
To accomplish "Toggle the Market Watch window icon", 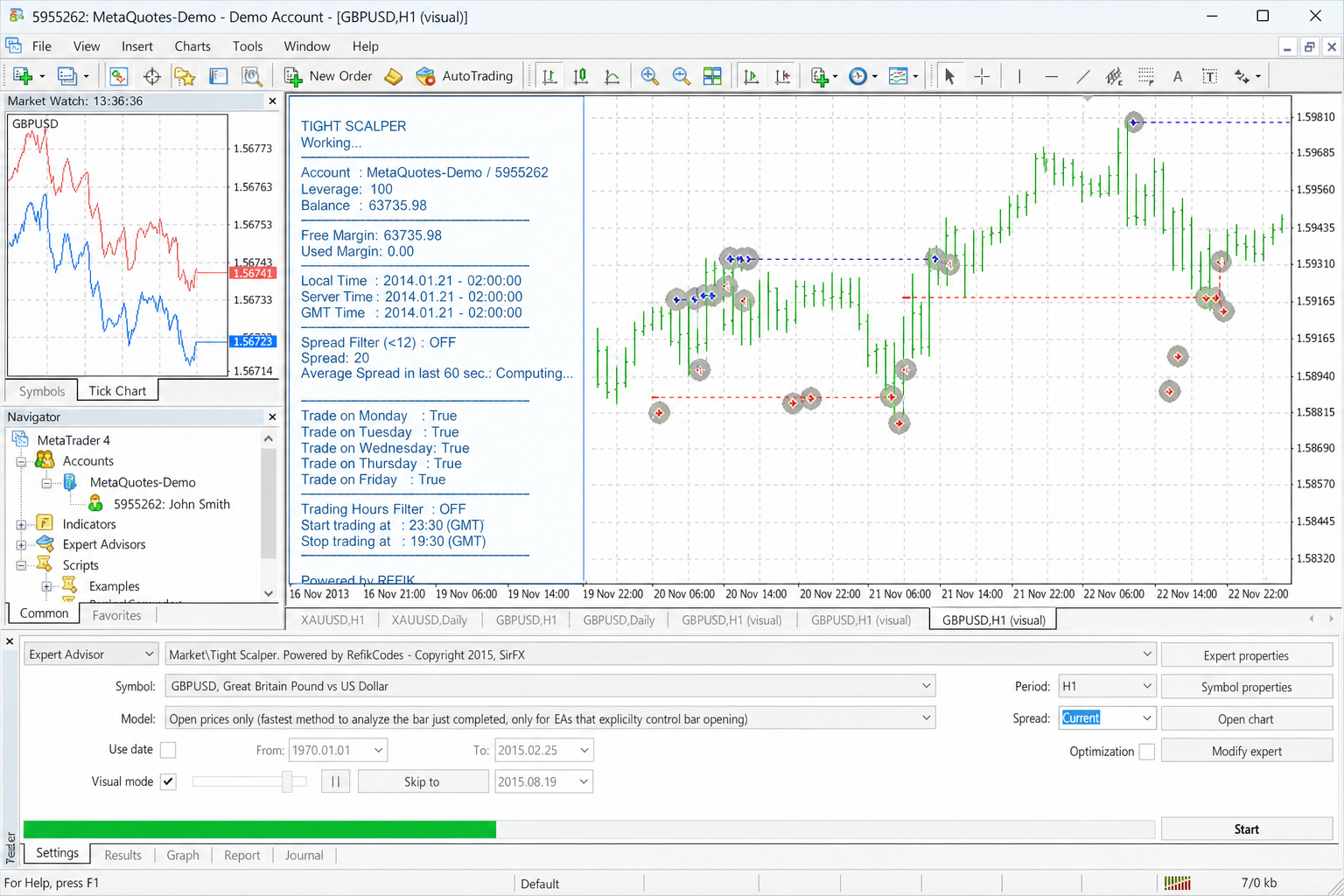I will point(119,76).
